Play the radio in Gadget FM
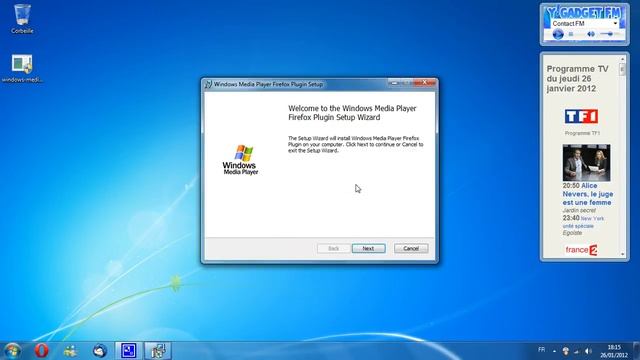The image size is (640, 360). [x=558, y=34]
